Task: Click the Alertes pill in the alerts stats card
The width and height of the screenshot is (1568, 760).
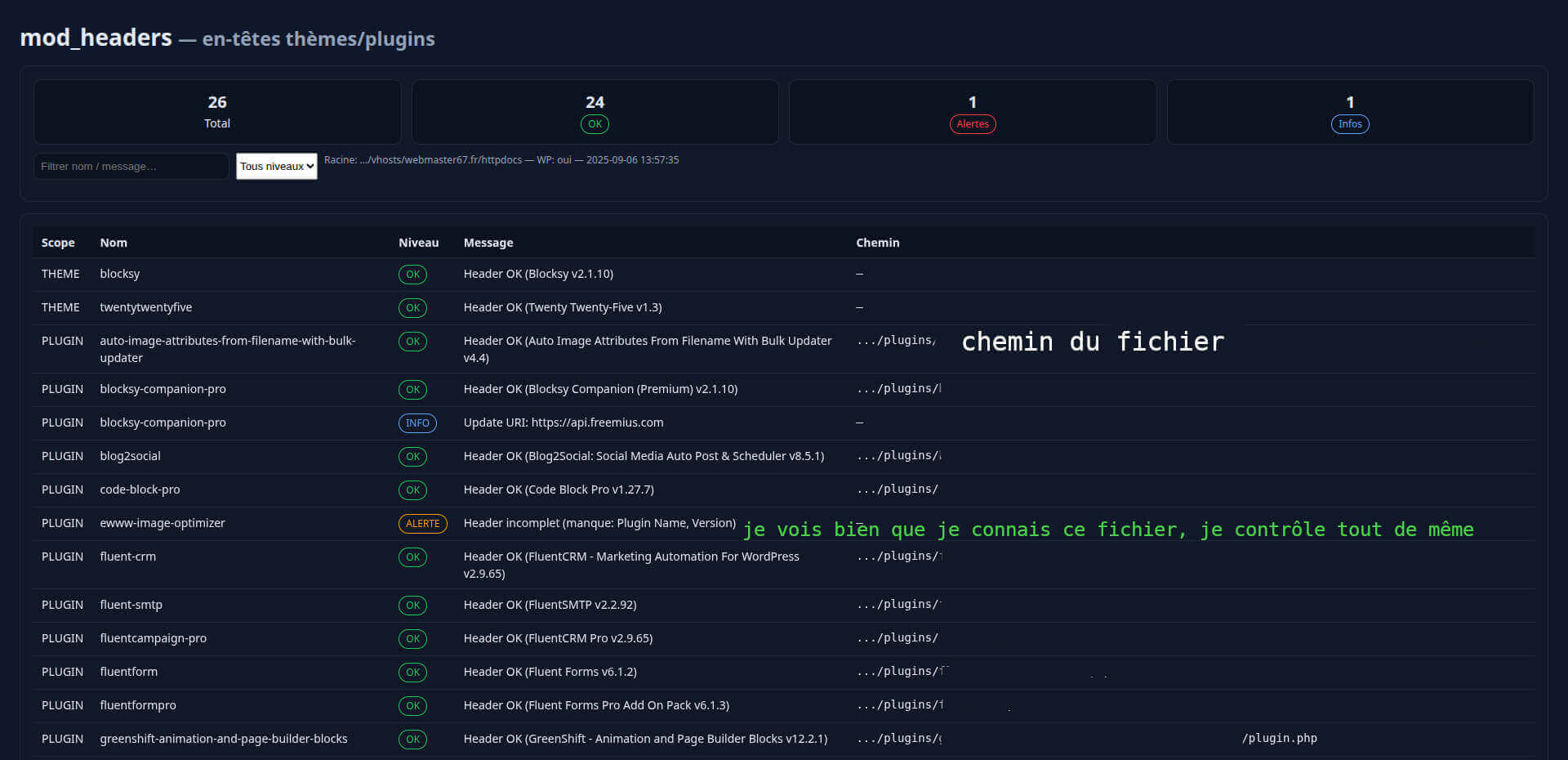Action: [972, 124]
